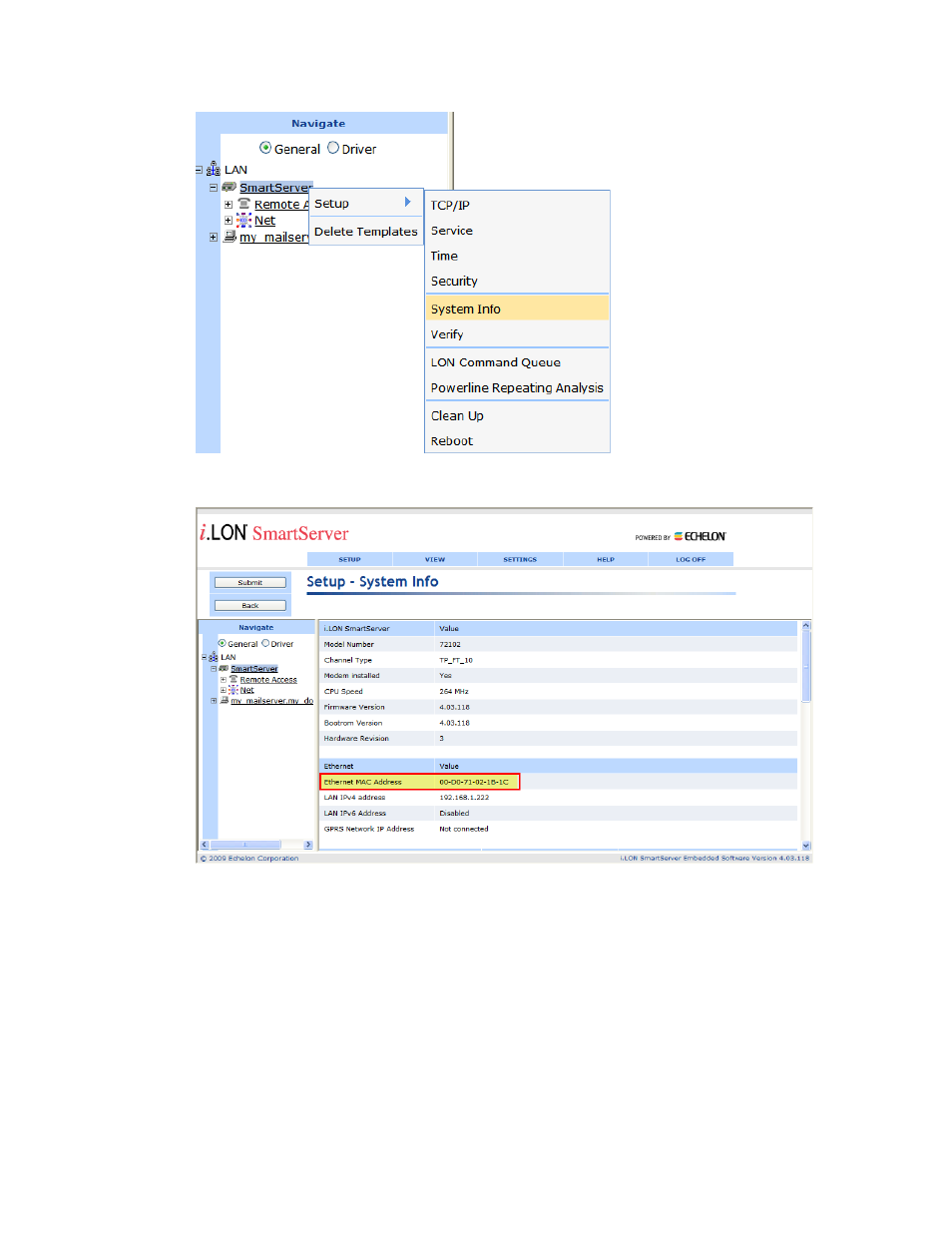The width and height of the screenshot is (952, 1233).
Task: Expand my_mailserver node in top tree
Action: click(x=213, y=237)
